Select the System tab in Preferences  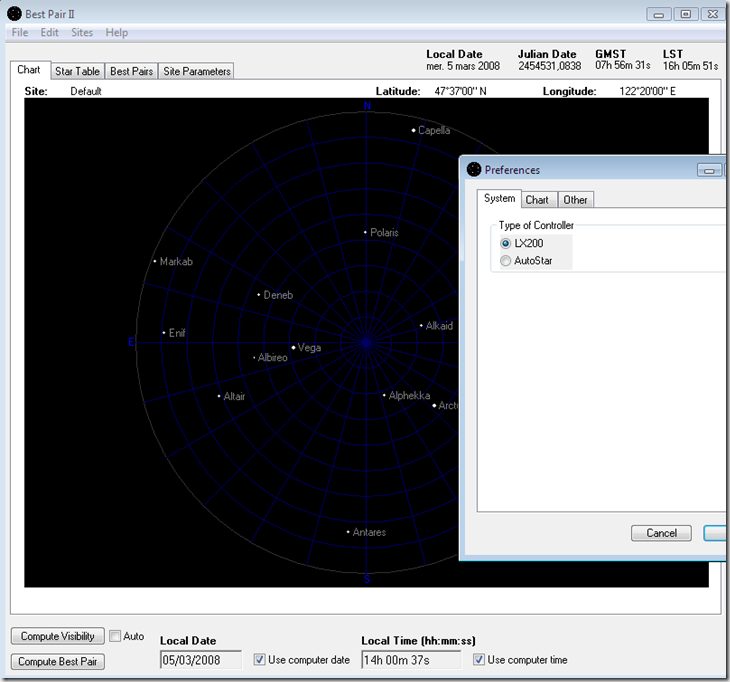(x=499, y=198)
